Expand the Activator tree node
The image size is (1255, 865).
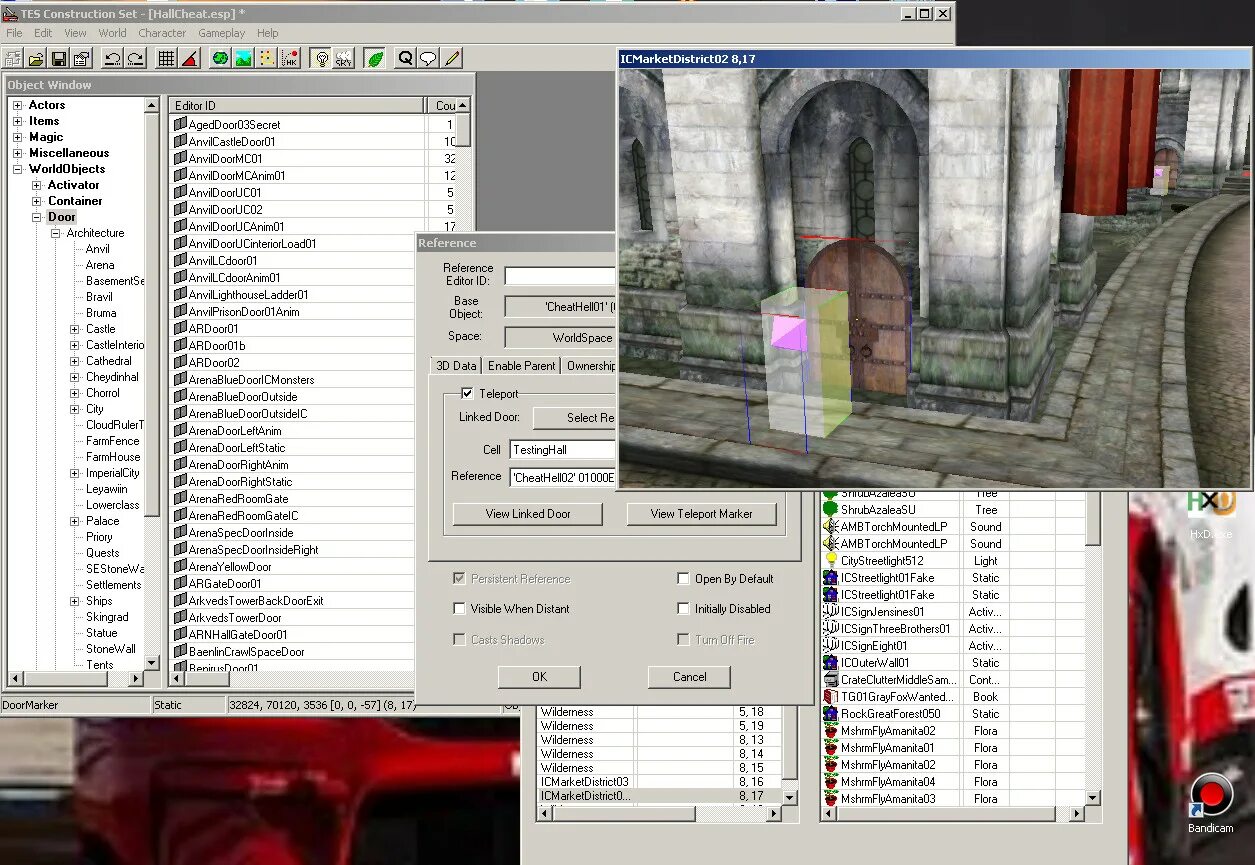click(x=37, y=185)
